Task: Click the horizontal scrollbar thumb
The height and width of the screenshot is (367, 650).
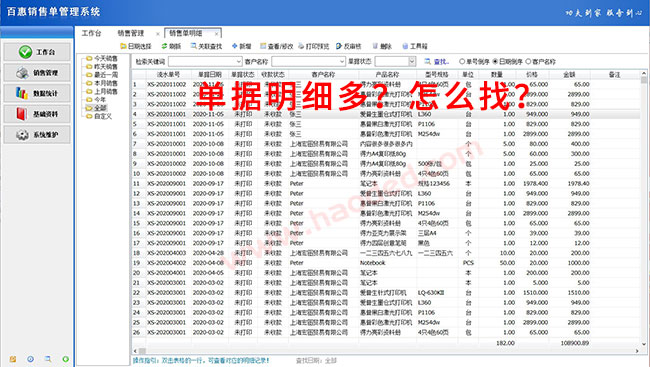Action: click(x=142, y=351)
